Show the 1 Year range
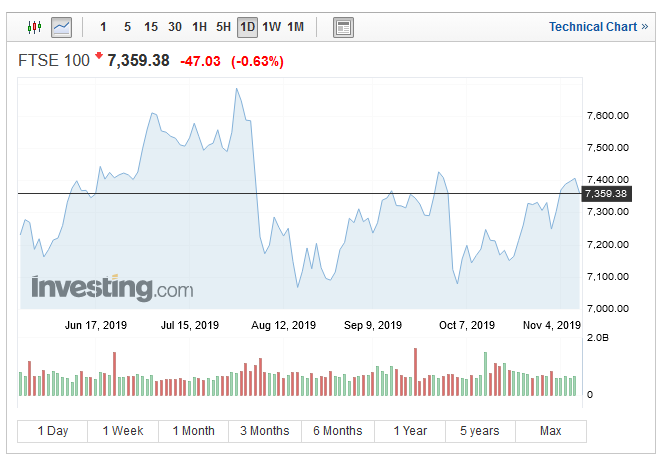The height and width of the screenshot is (459, 670). [410, 431]
